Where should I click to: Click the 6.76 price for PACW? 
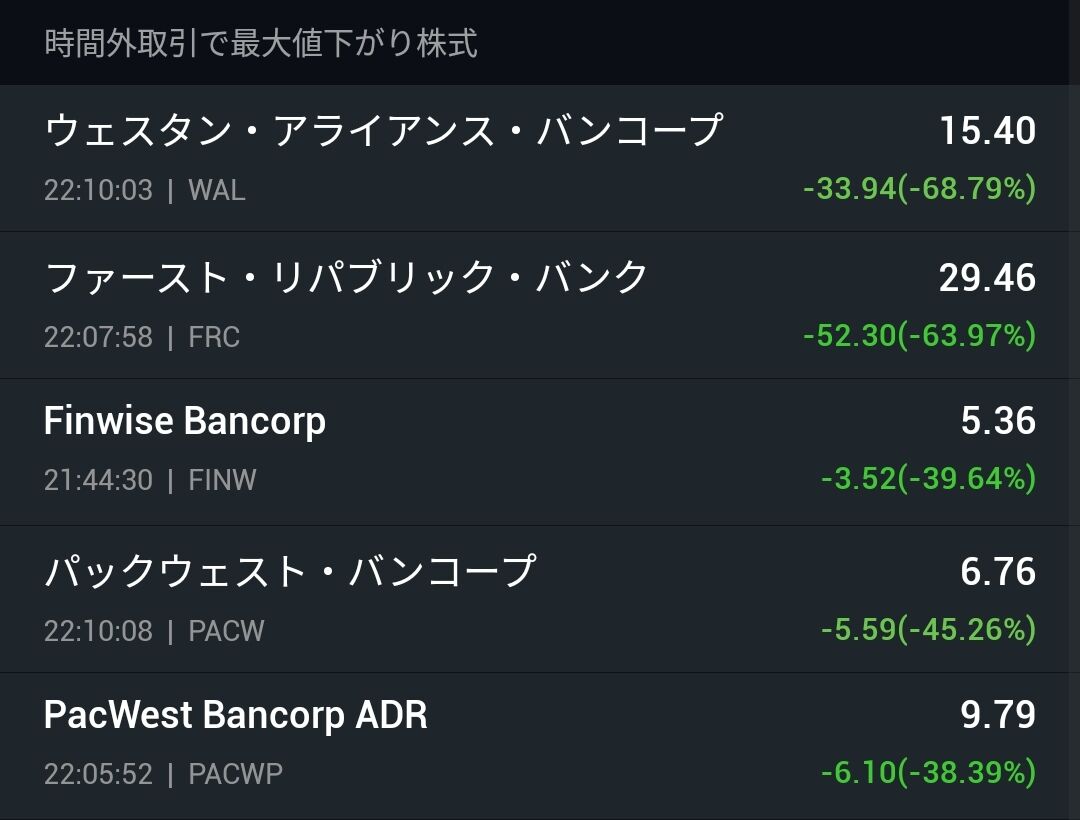coord(998,571)
